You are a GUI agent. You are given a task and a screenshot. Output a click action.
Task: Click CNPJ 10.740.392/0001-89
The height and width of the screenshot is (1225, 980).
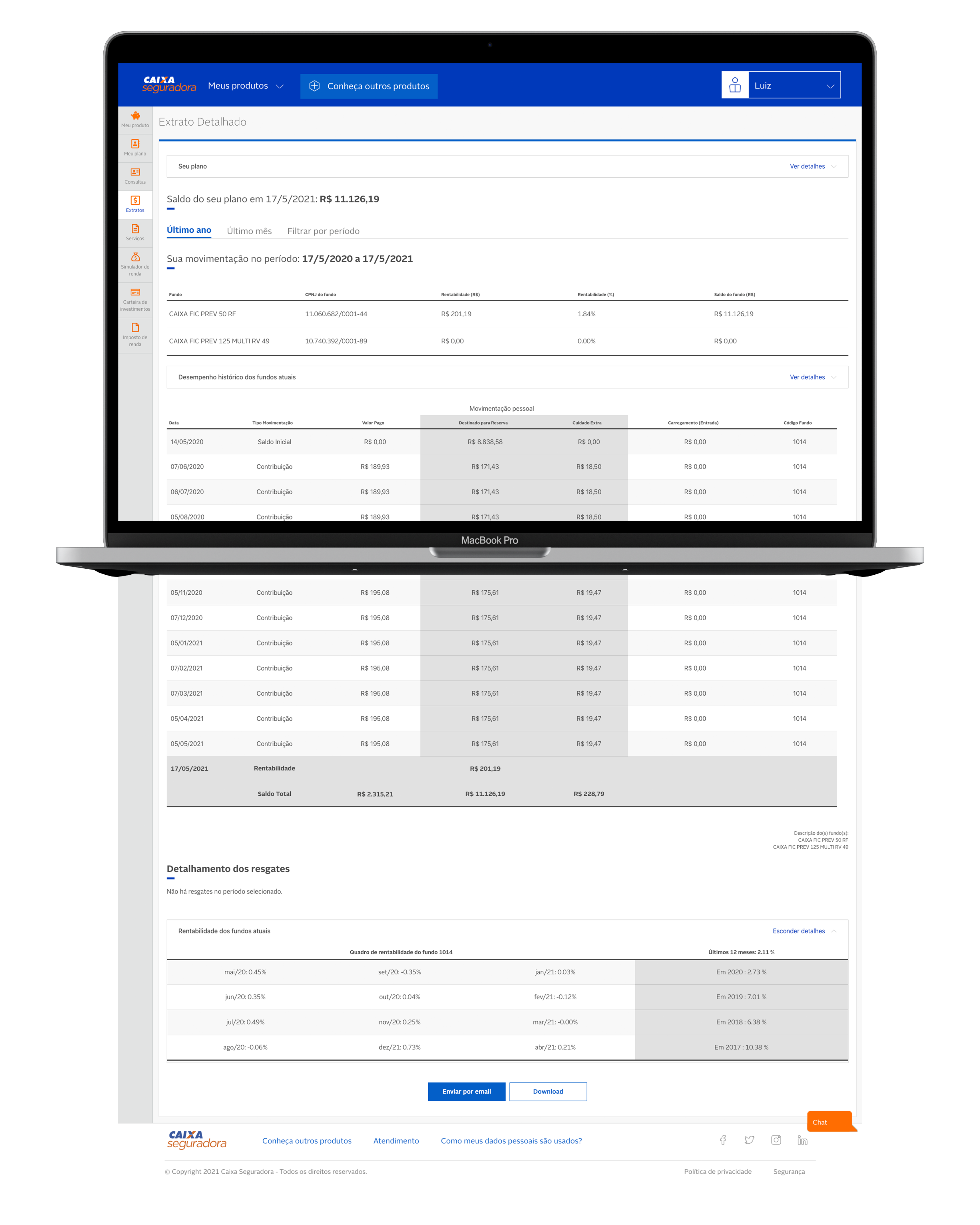336,341
